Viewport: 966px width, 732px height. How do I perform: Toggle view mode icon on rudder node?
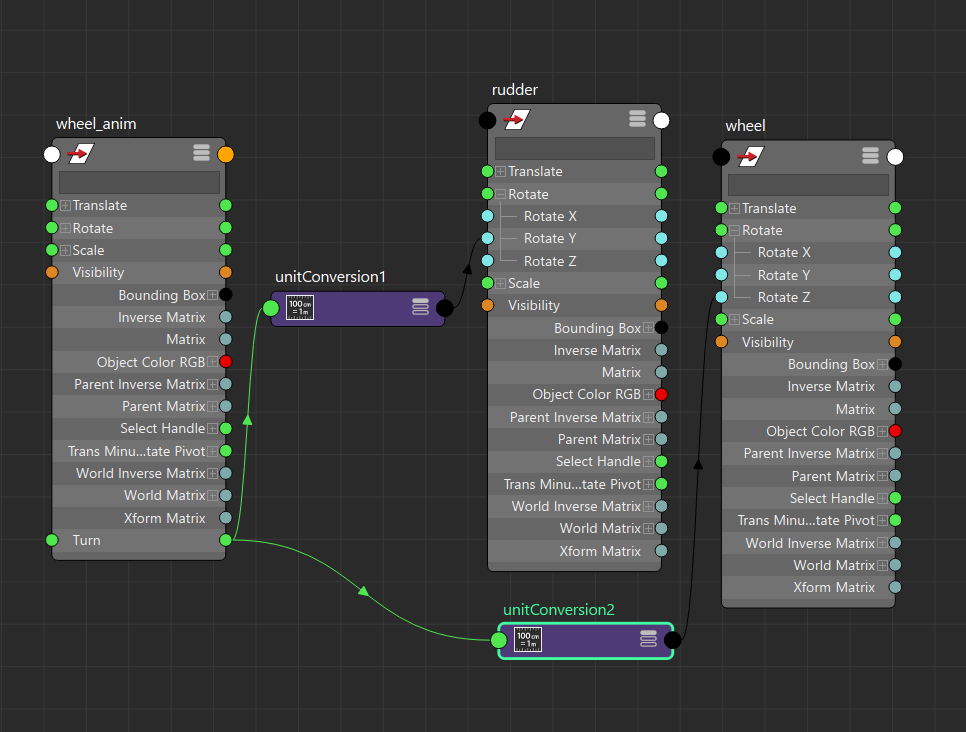click(637, 119)
